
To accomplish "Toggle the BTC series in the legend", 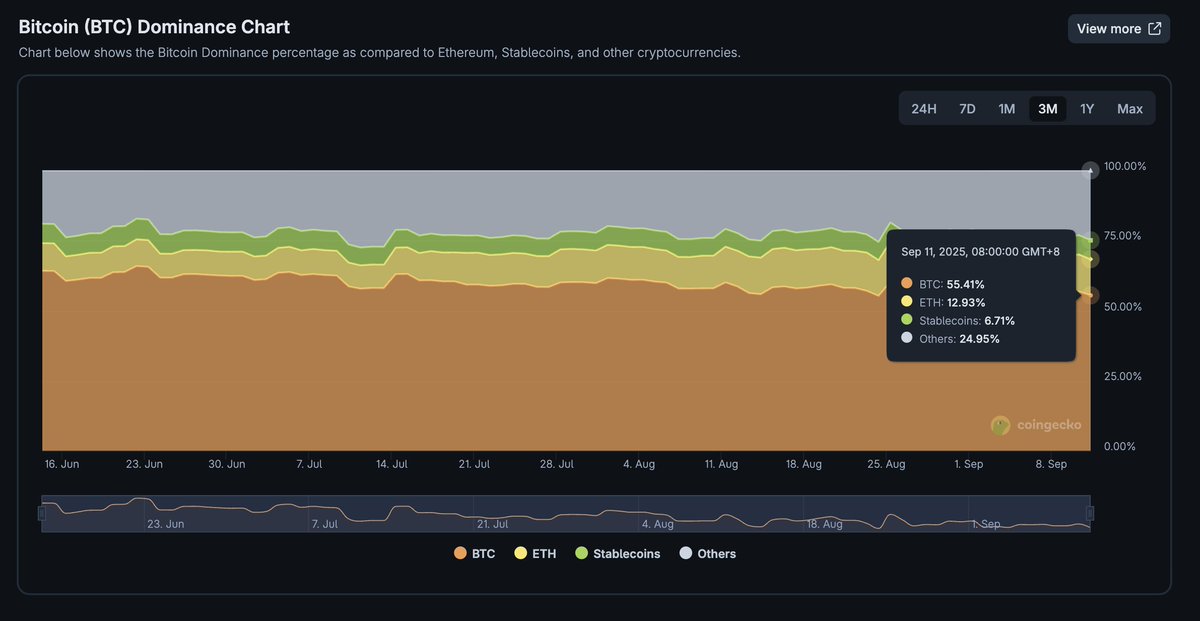I will point(474,553).
